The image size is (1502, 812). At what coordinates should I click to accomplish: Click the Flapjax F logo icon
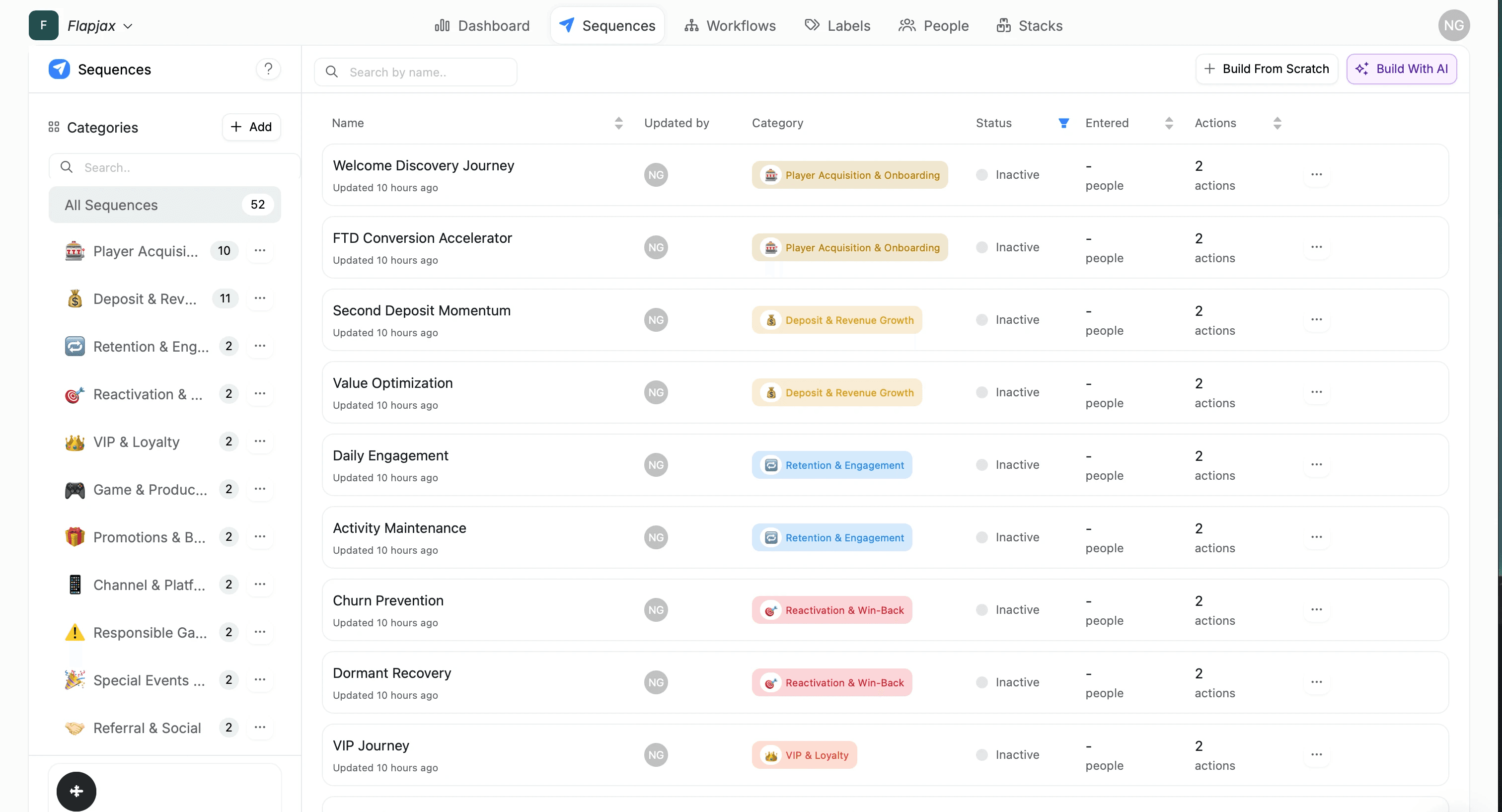tap(44, 26)
